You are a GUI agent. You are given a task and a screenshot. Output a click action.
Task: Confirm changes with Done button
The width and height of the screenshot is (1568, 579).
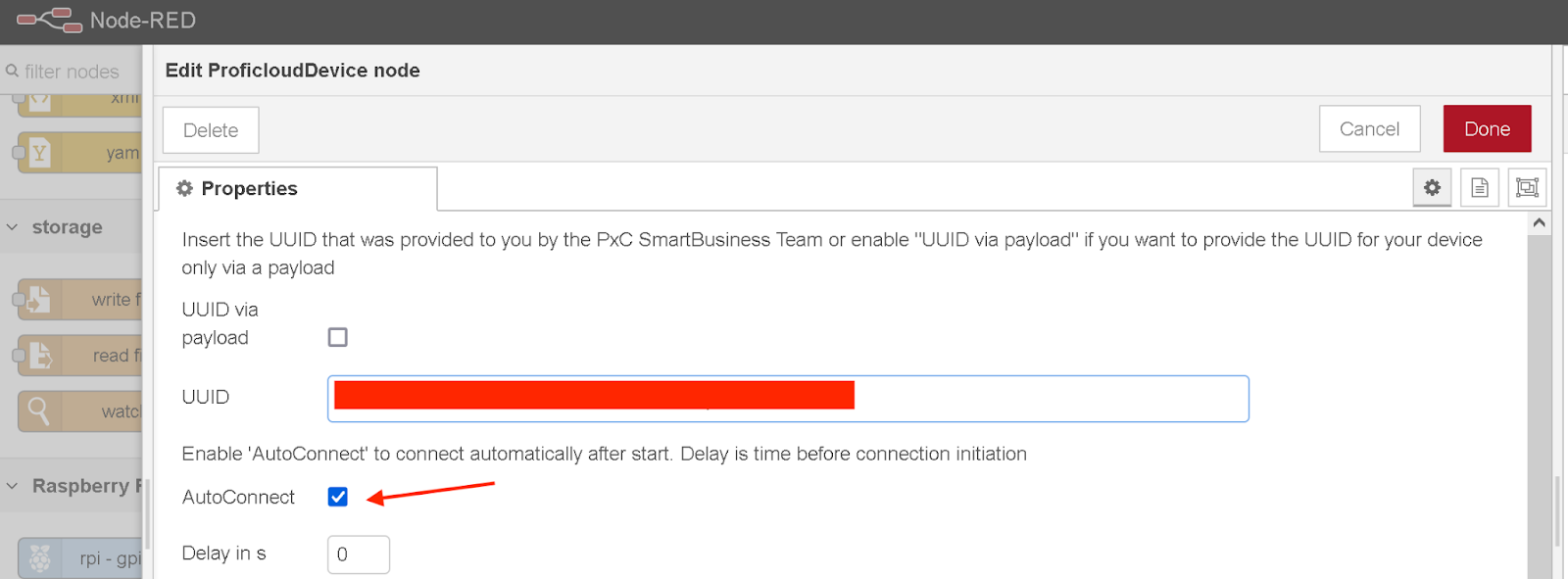coord(1487,128)
